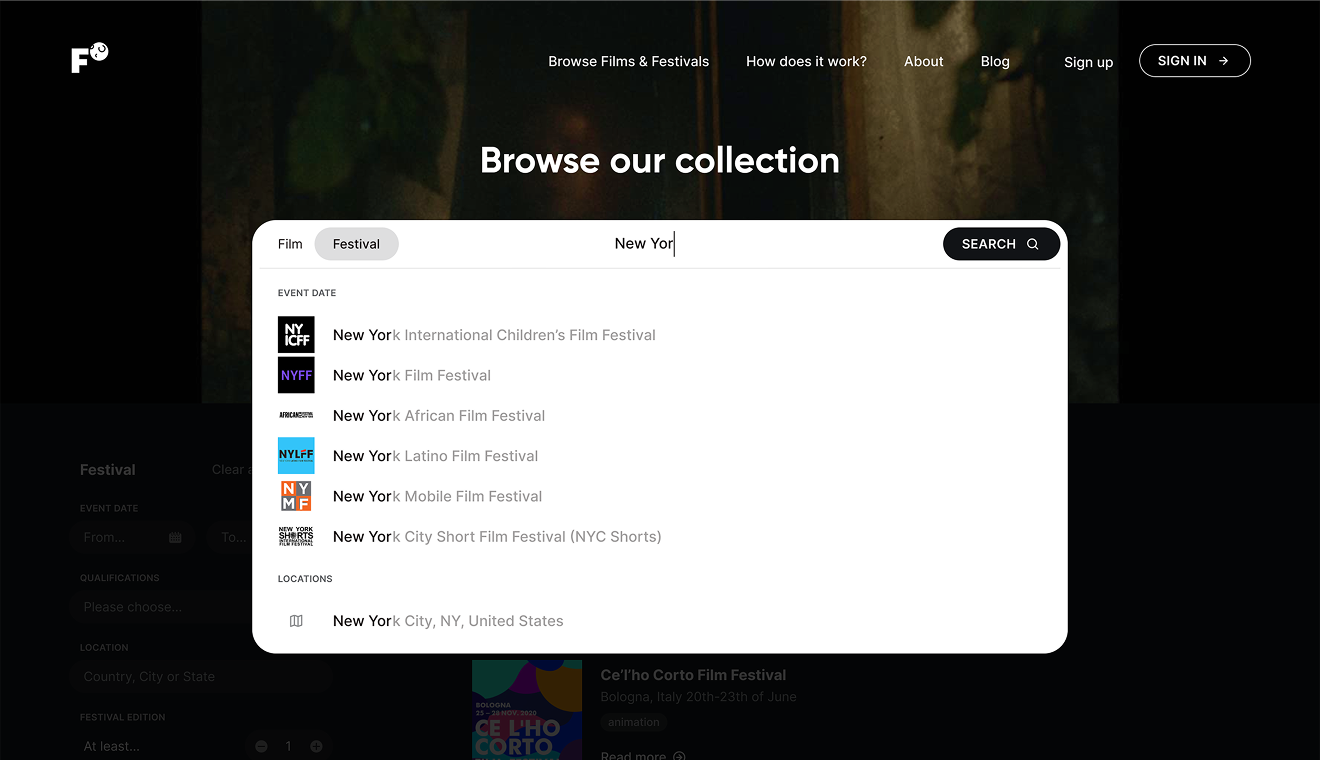The height and width of the screenshot is (760, 1320).
Task: Choose New York Film Festival suggestion
Action: pyautogui.click(x=412, y=376)
